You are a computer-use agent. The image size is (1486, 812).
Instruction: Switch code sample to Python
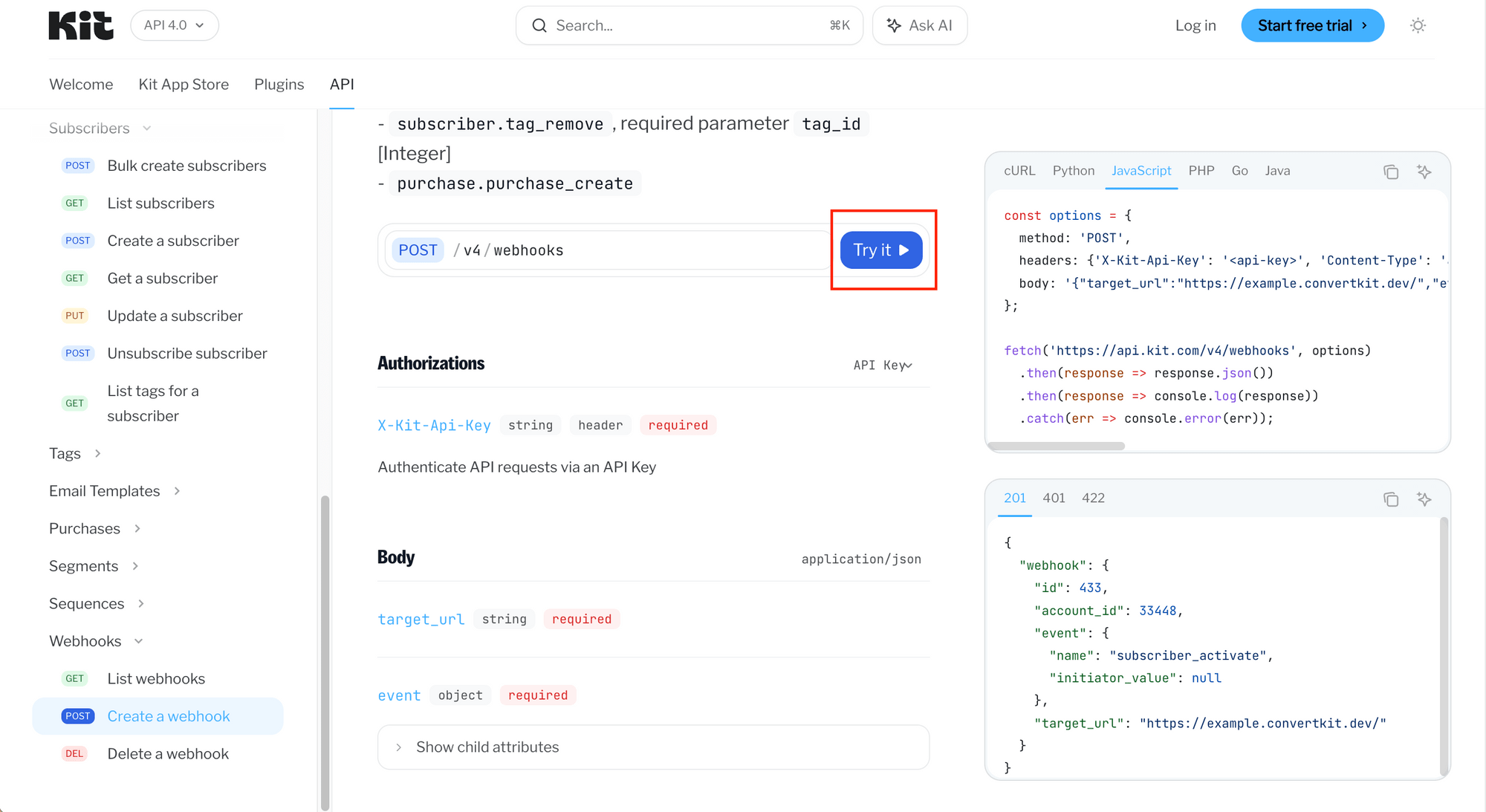click(1074, 171)
